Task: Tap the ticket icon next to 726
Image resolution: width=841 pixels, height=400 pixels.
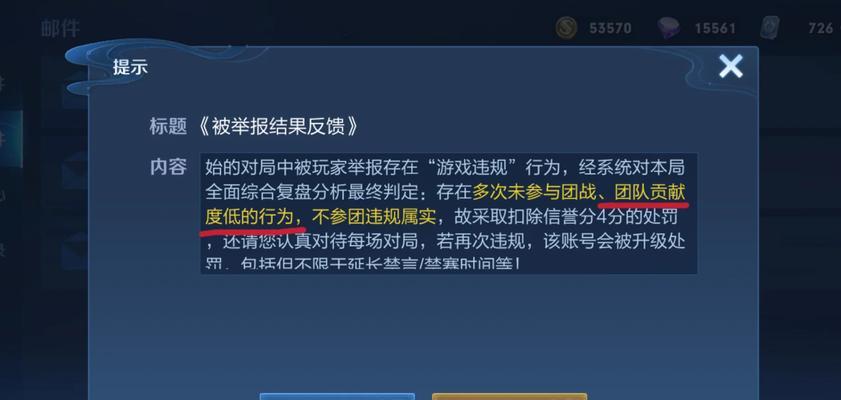Action: 770,27
